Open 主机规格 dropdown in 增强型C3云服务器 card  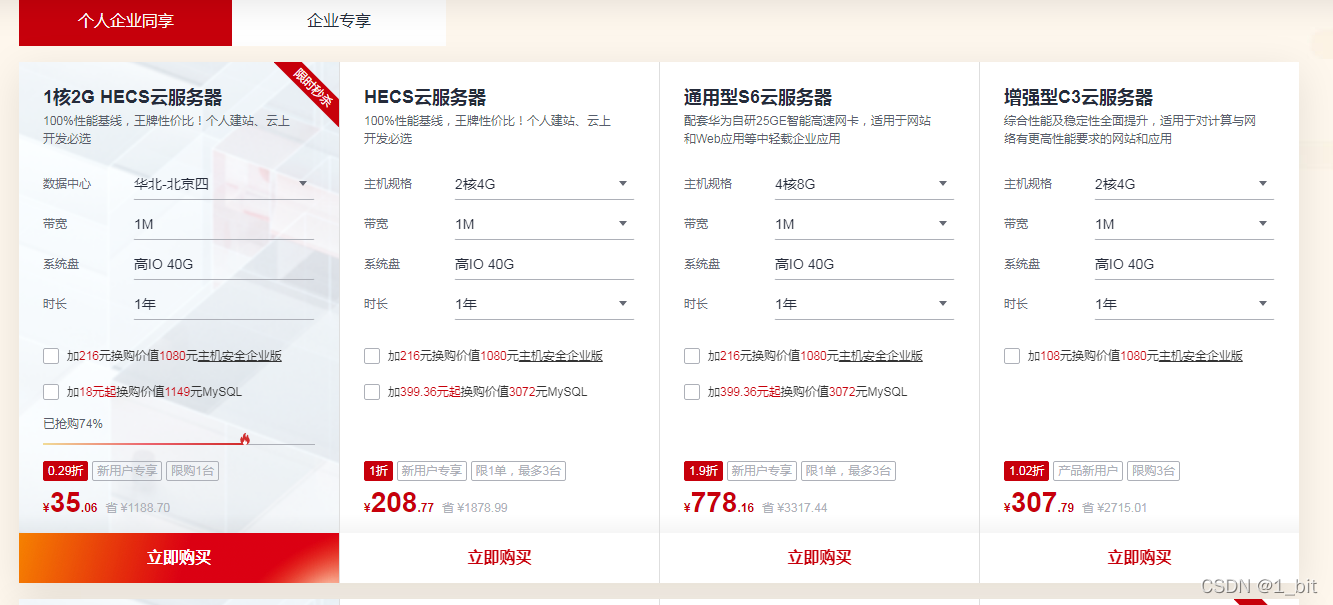1184,184
